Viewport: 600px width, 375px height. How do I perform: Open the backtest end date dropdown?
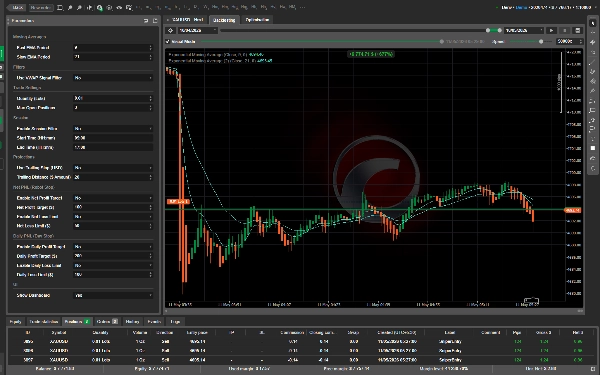click(523, 30)
